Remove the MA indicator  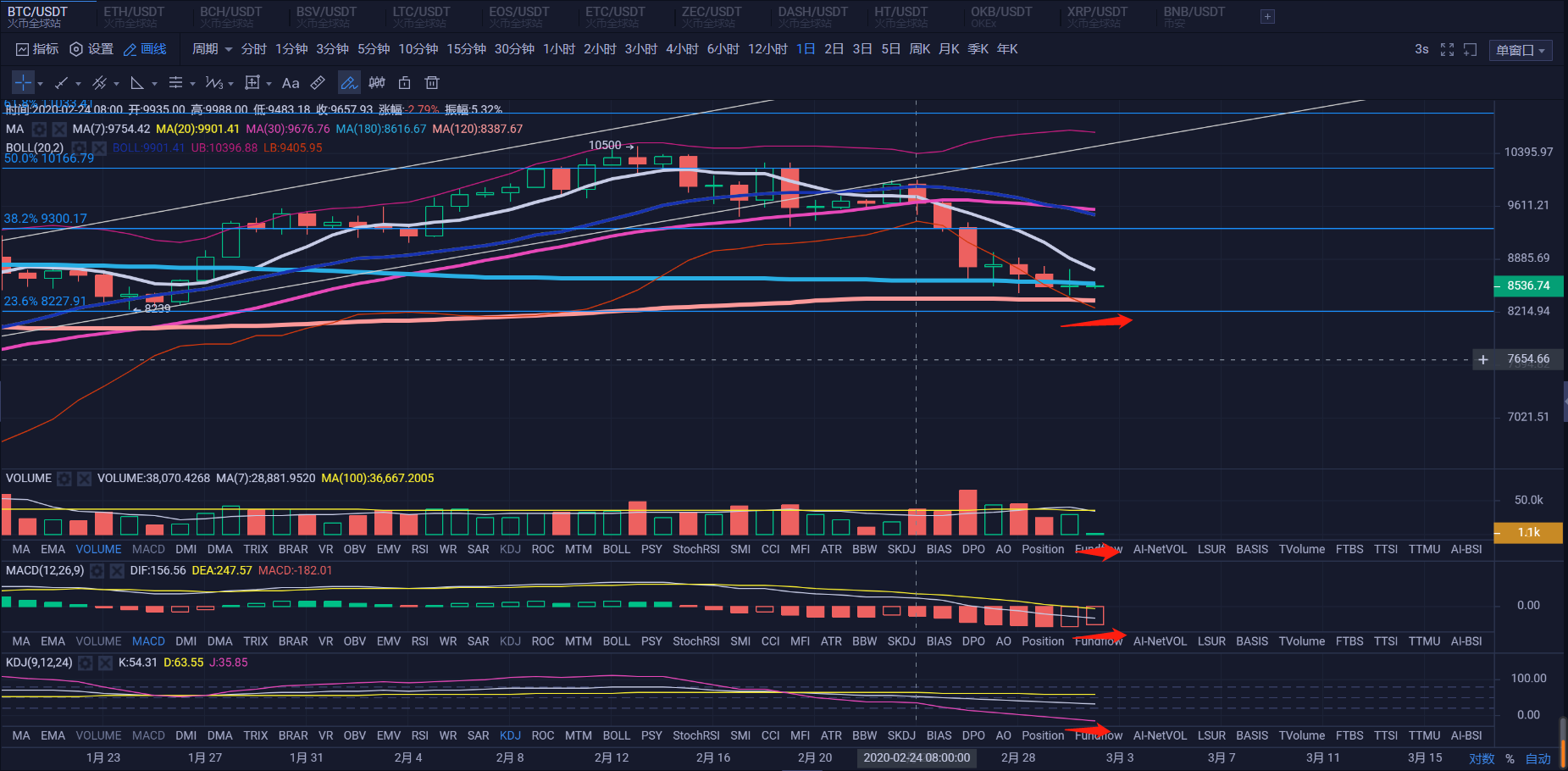pos(59,129)
